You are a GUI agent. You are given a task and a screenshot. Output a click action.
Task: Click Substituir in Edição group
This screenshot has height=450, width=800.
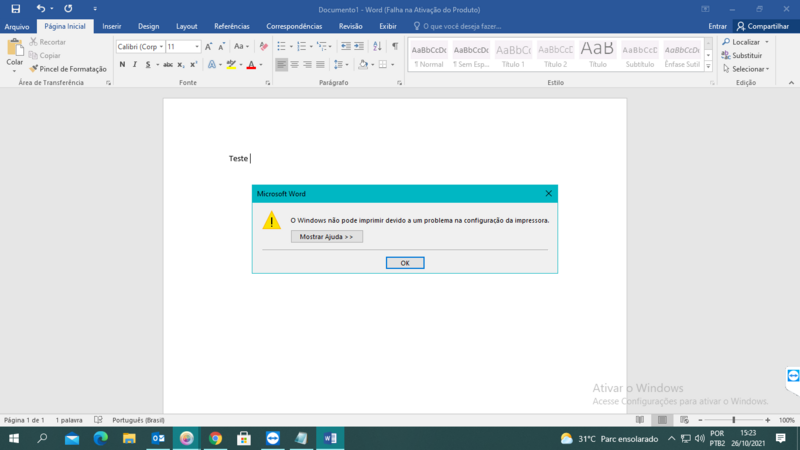(742, 55)
